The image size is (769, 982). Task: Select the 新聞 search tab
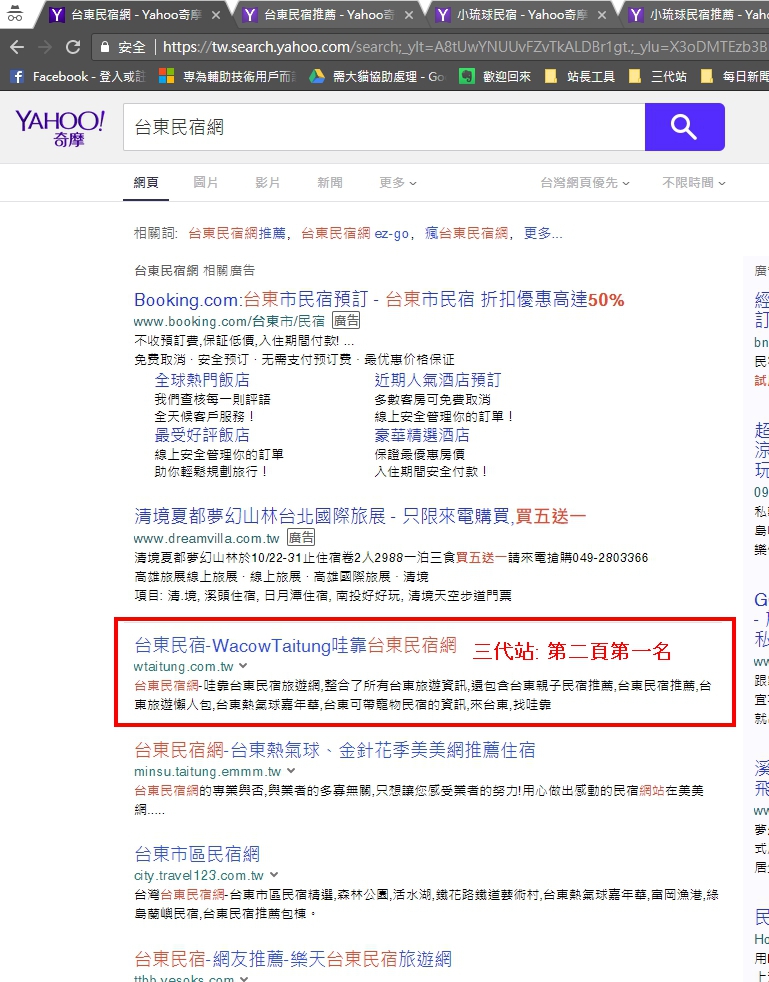[x=329, y=182]
